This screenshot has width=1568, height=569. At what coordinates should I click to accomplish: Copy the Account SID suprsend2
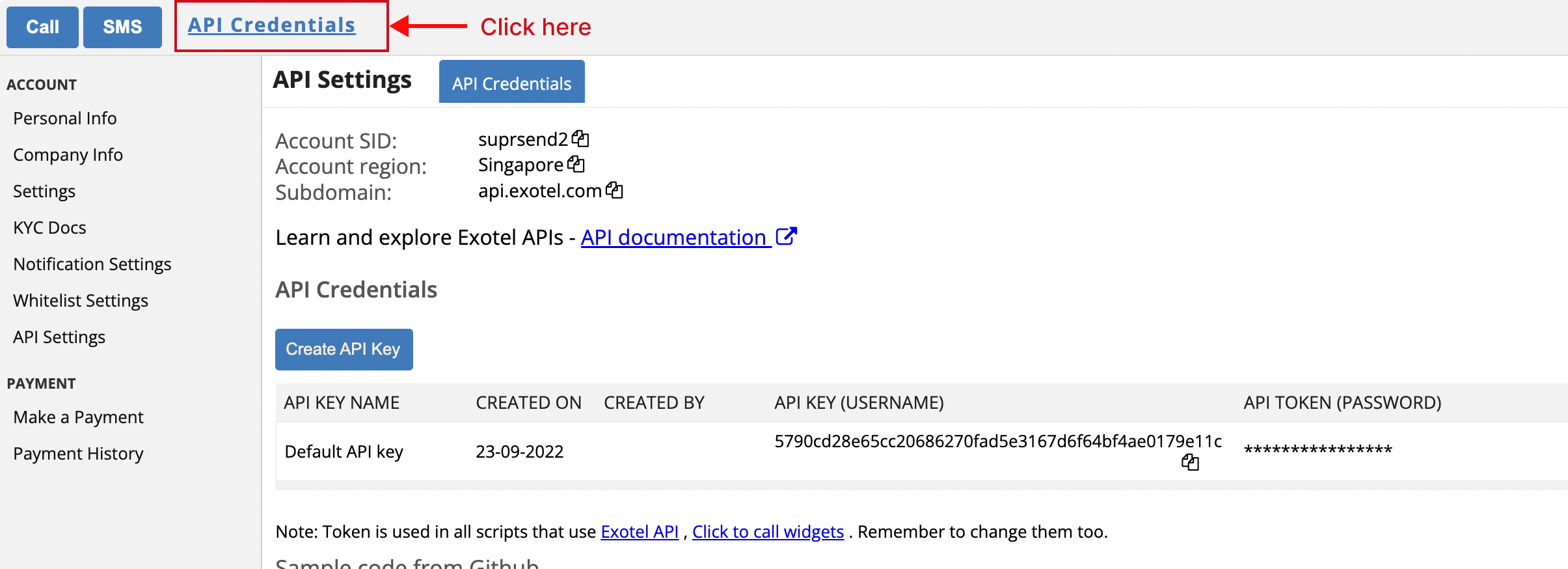pos(580,139)
